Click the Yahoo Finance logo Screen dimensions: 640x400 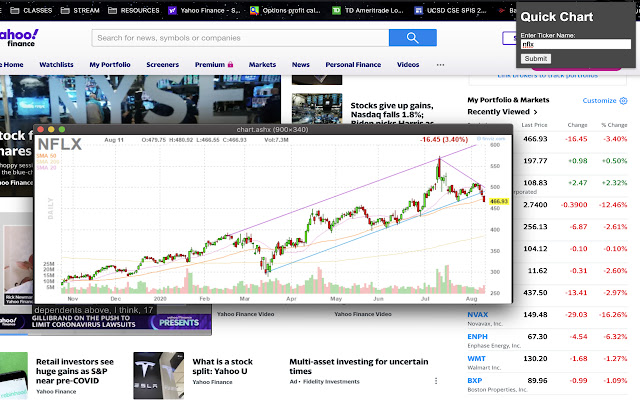tap(18, 38)
